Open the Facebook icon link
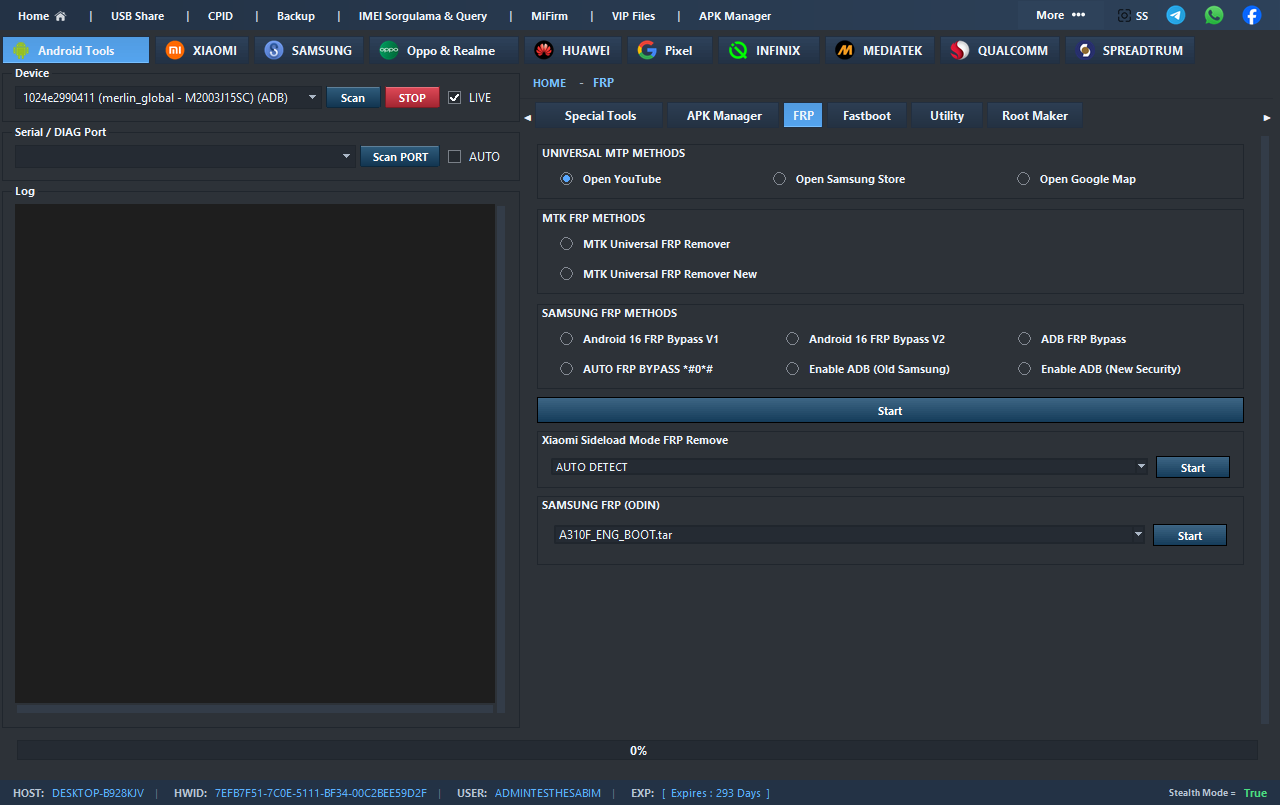Image resolution: width=1280 pixels, height=805 pixels. 1251,15
